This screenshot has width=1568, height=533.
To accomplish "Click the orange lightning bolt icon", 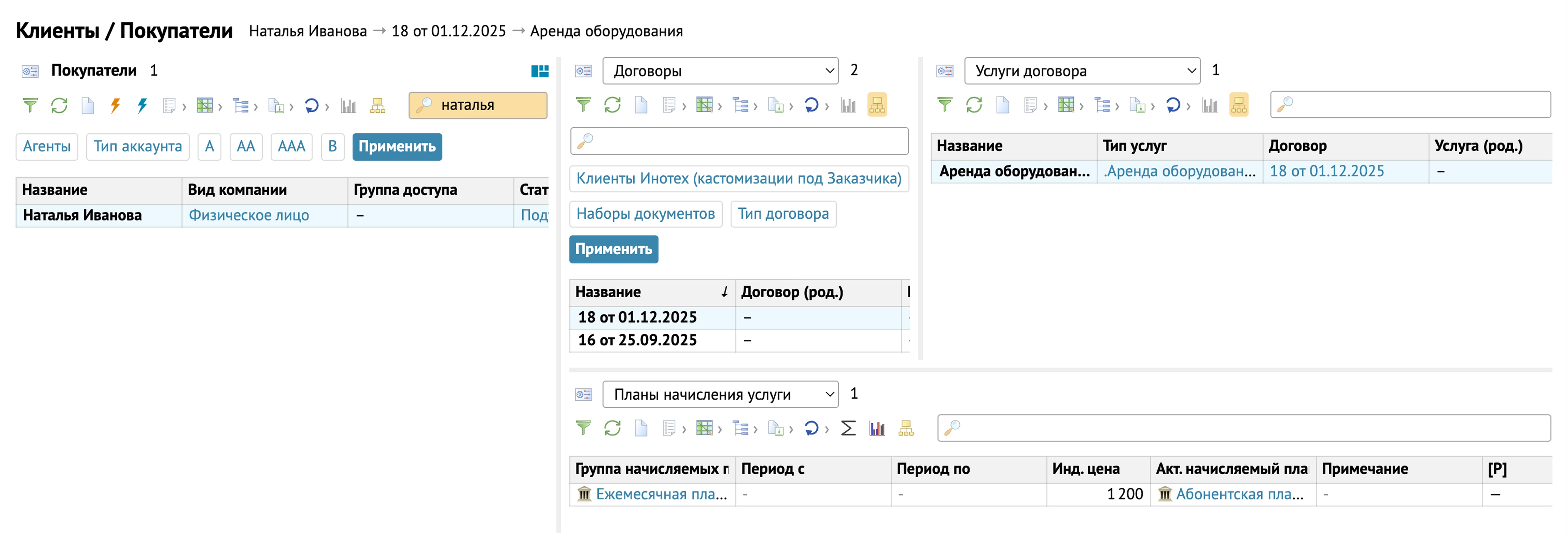I will pyautogui.click(x=115, y=105).
